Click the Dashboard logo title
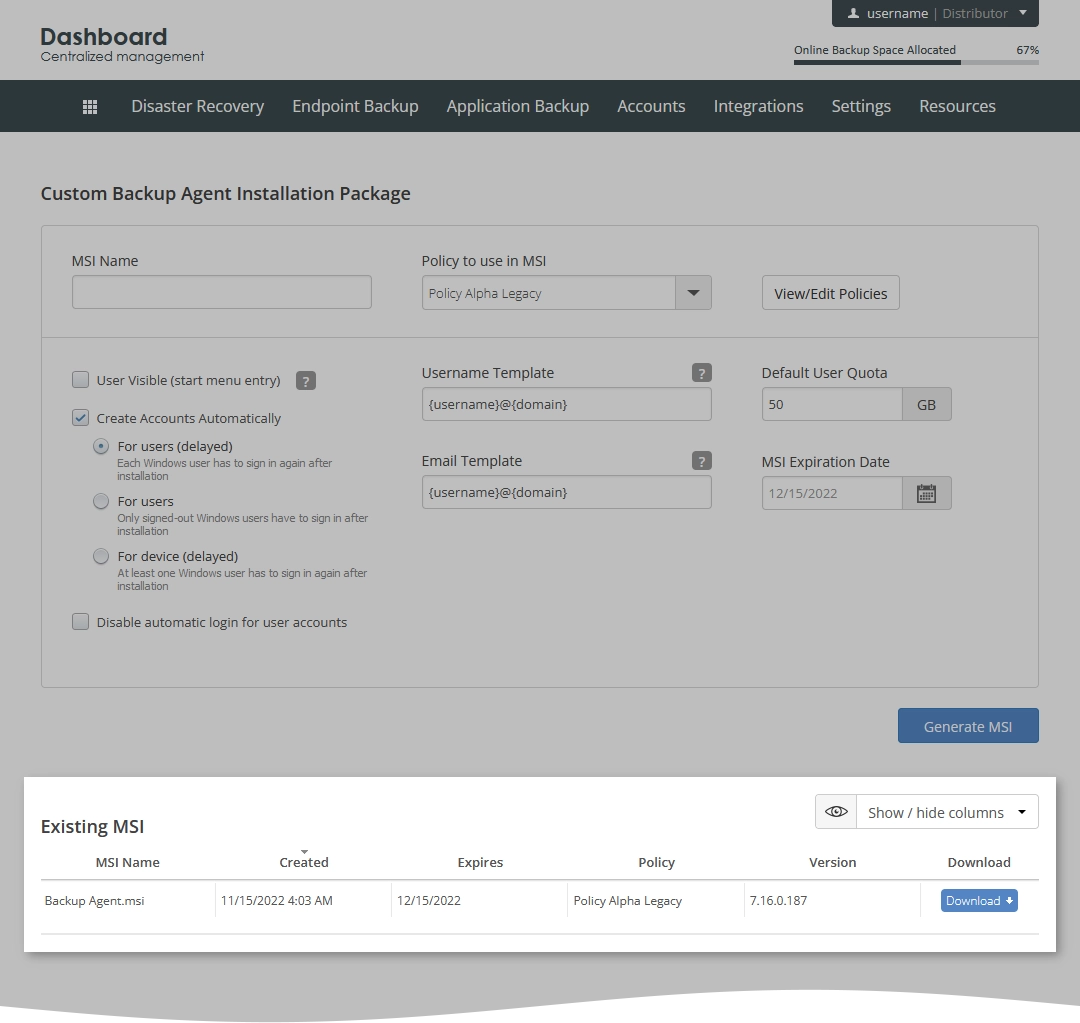Viewport: 1080px width, 1023px height. 103,37
